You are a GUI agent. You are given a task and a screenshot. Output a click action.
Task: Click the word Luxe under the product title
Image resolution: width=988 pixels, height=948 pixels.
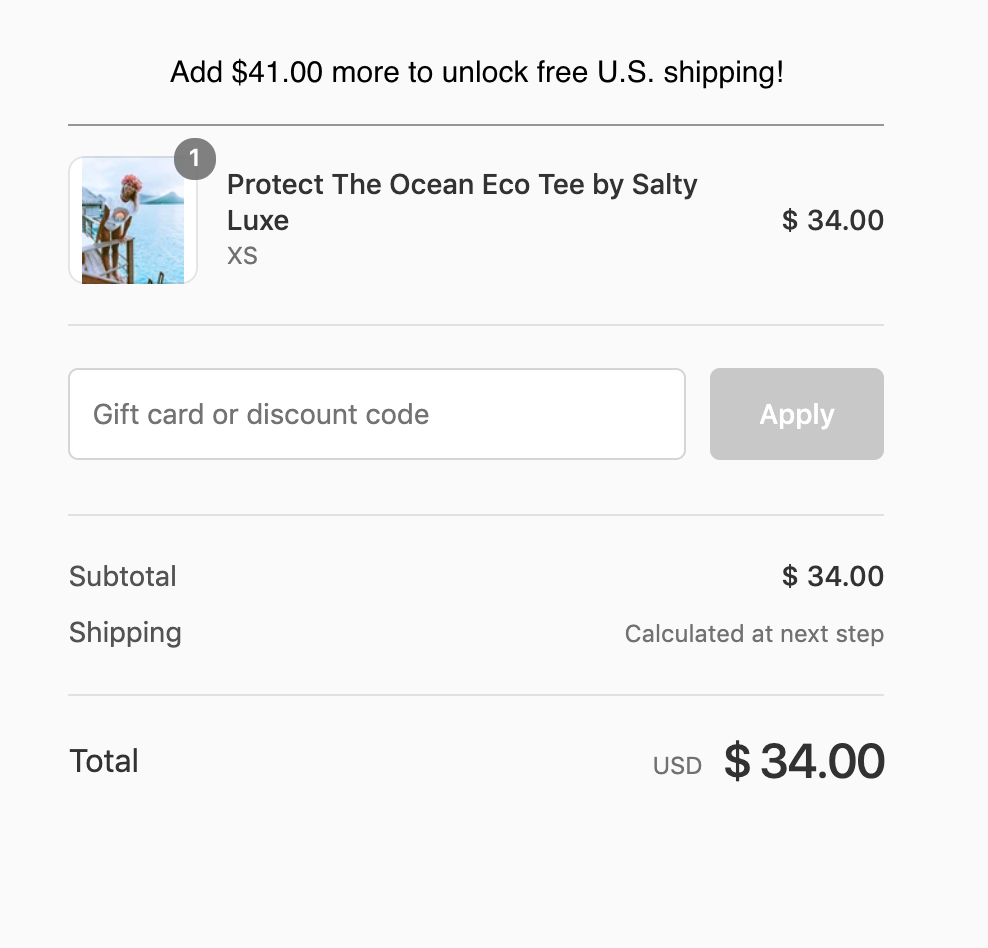coord(258,221)
